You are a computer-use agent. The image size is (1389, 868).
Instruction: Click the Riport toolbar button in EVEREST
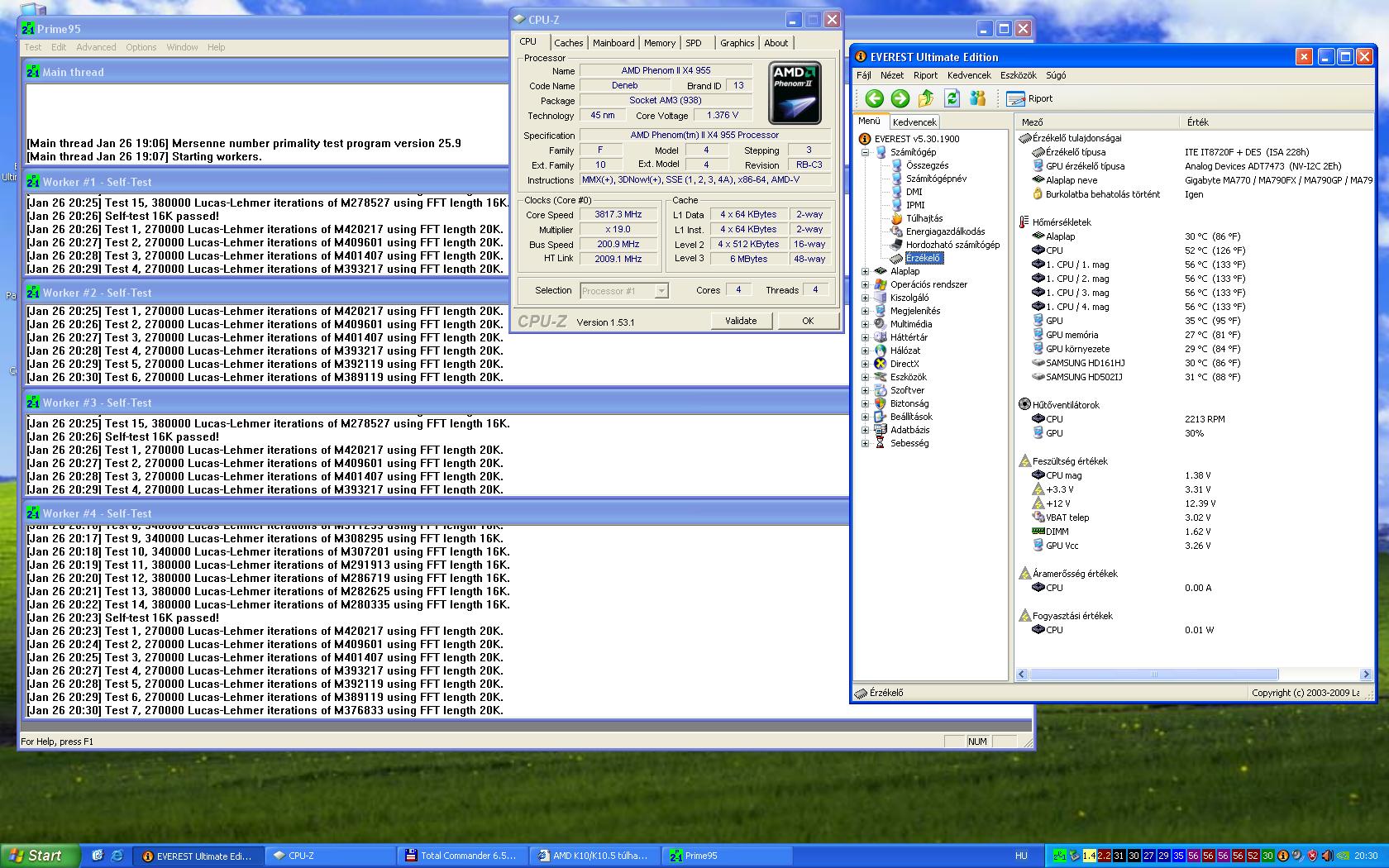click(x=1029, y=98)
